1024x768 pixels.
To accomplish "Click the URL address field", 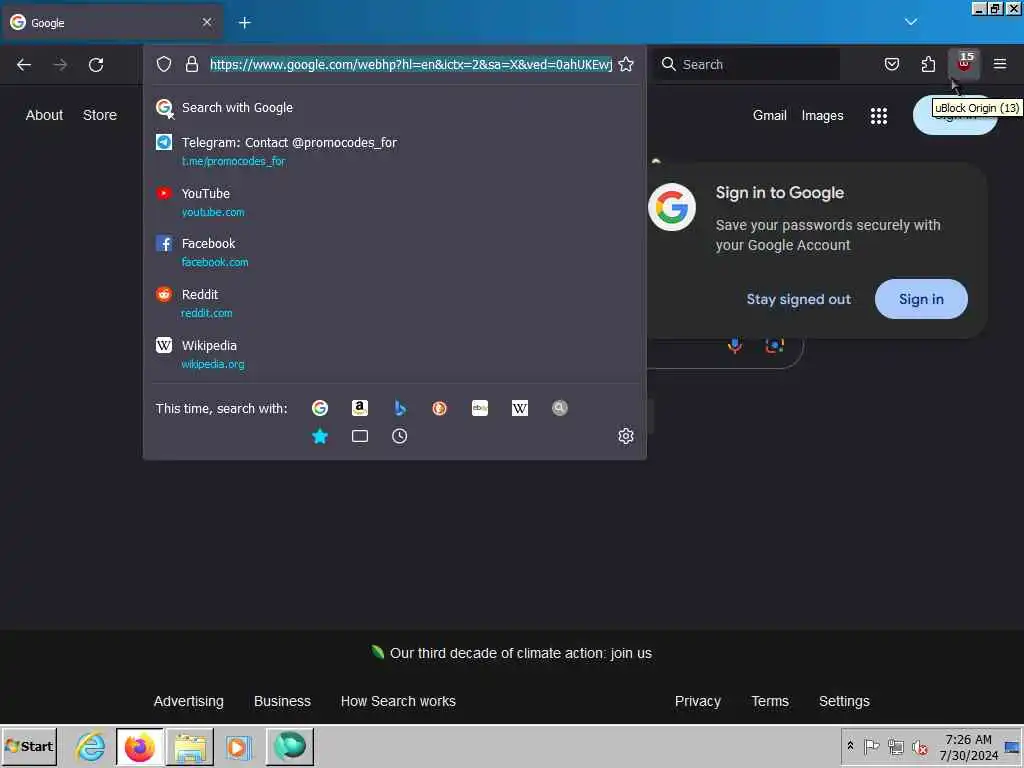I will click(411, 64).
